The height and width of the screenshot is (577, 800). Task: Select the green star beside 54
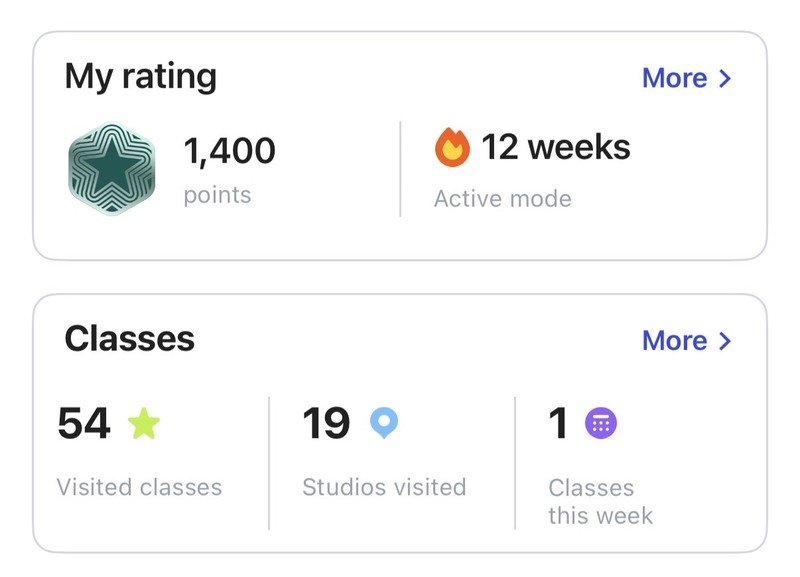[x=143, y=423]
